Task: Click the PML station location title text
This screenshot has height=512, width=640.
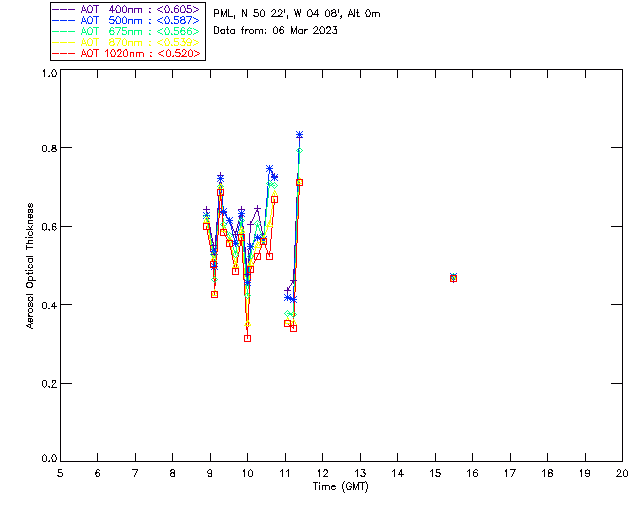Action: pos(297,13)
